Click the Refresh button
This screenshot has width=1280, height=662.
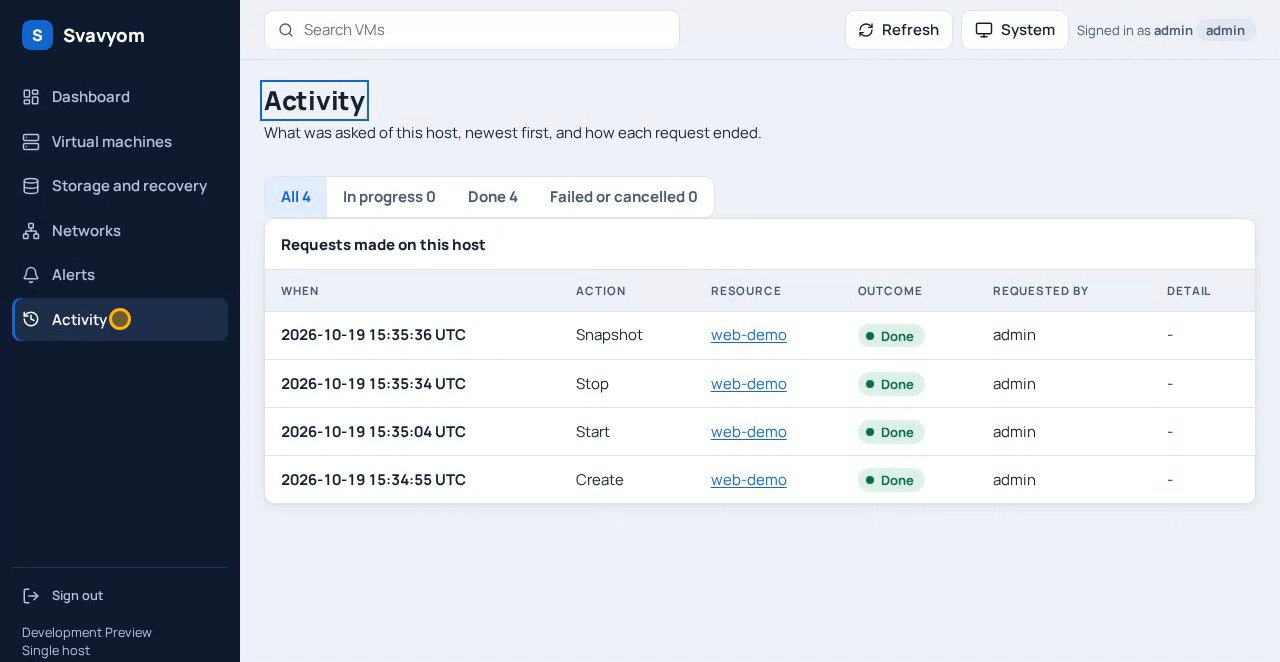(x=899, y=30)
